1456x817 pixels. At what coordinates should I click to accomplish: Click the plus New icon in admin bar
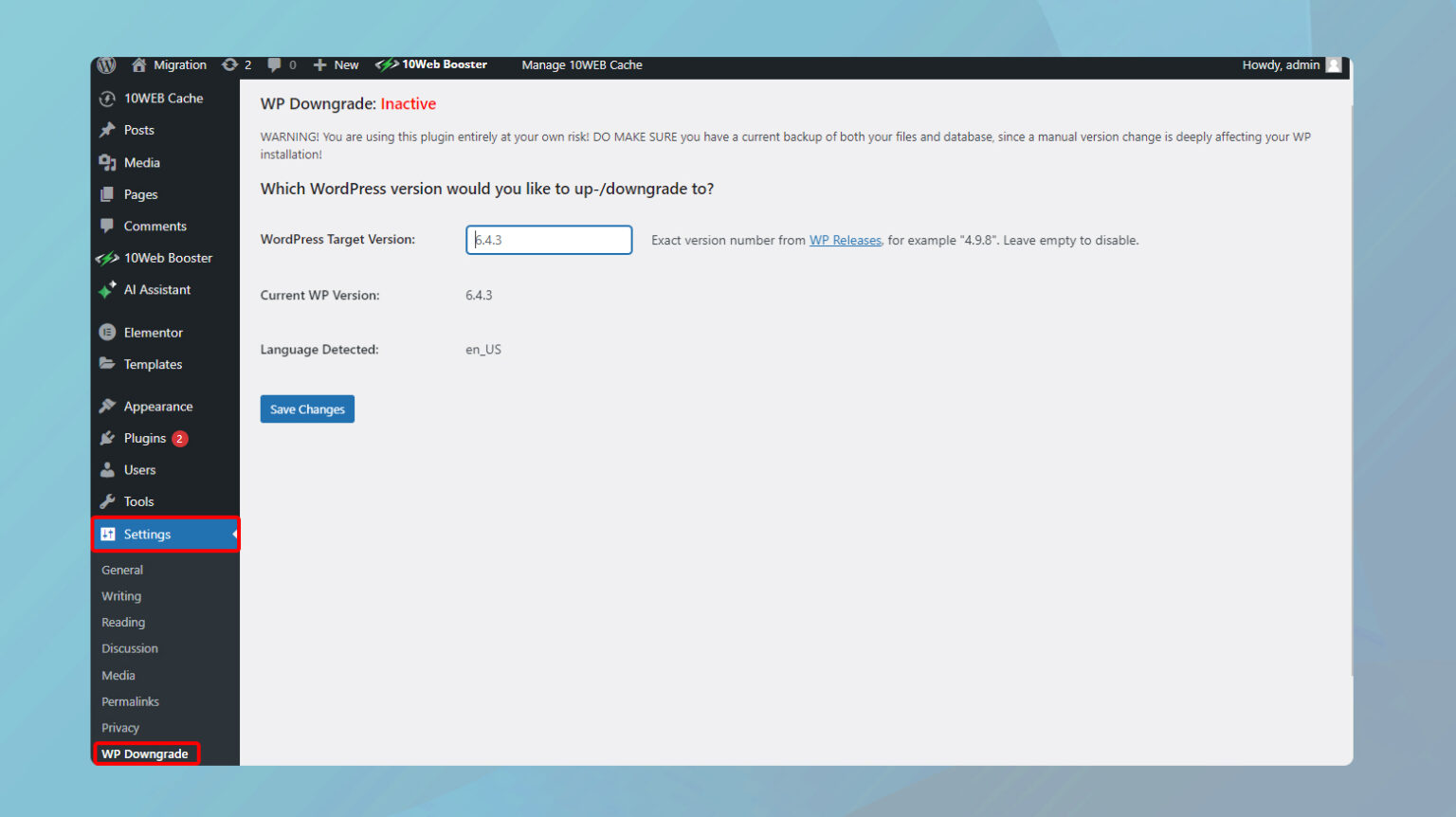pyautogui.click(x=320, y=64)
